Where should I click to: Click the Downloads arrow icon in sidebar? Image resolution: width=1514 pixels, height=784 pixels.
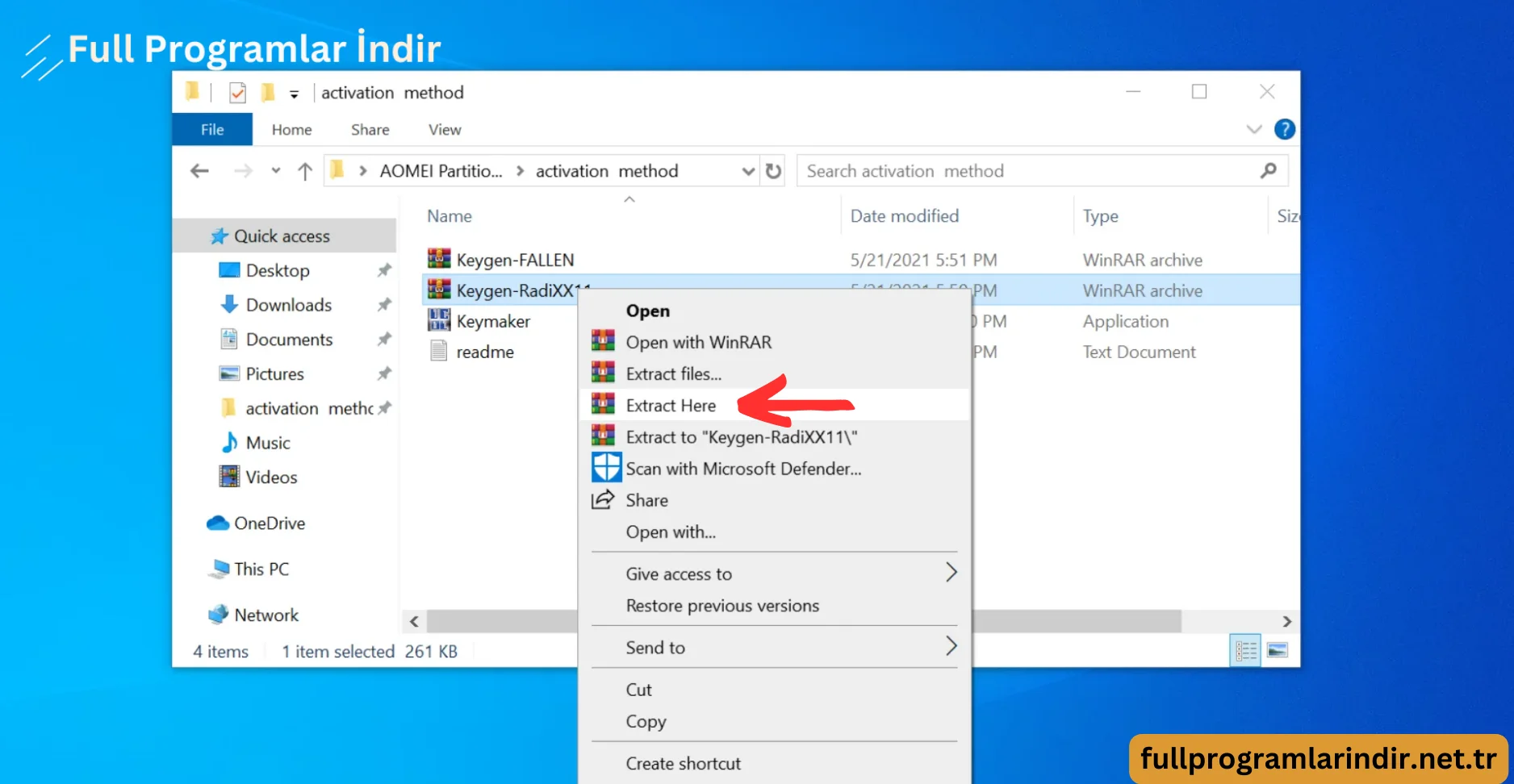pyautogui.click(x=229, y=304)
